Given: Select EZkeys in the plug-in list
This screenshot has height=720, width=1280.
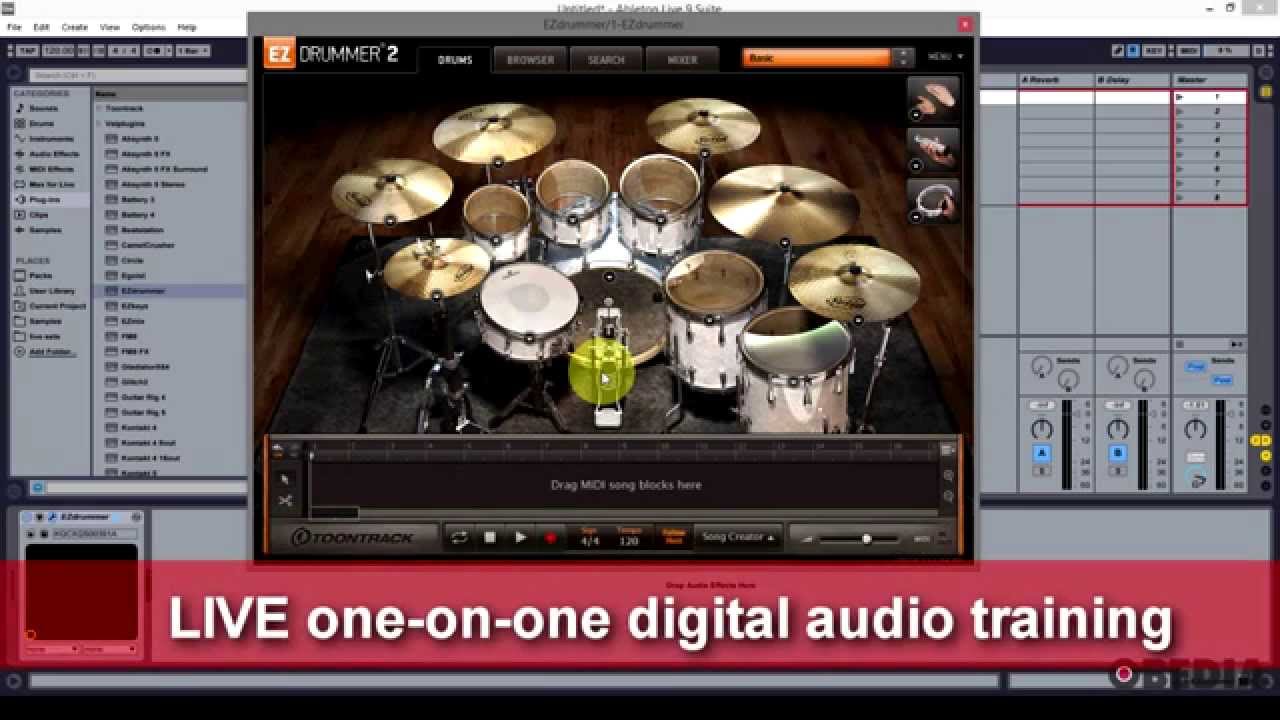Looking at the screenshot, I should coord(135,306).
